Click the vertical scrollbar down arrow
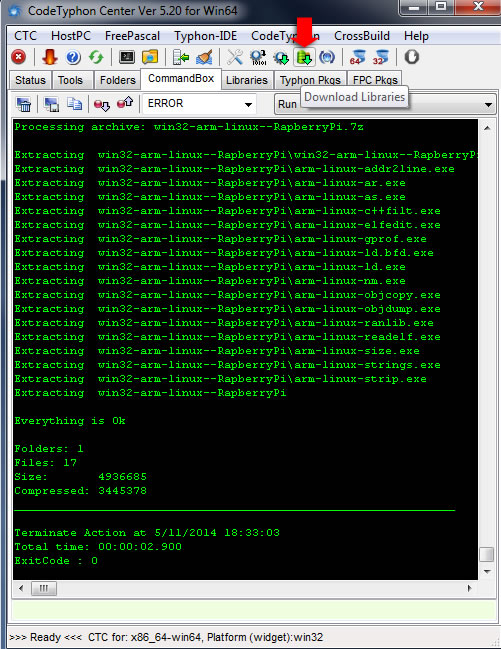Screen dimensions: 501x649 point(487,572)
